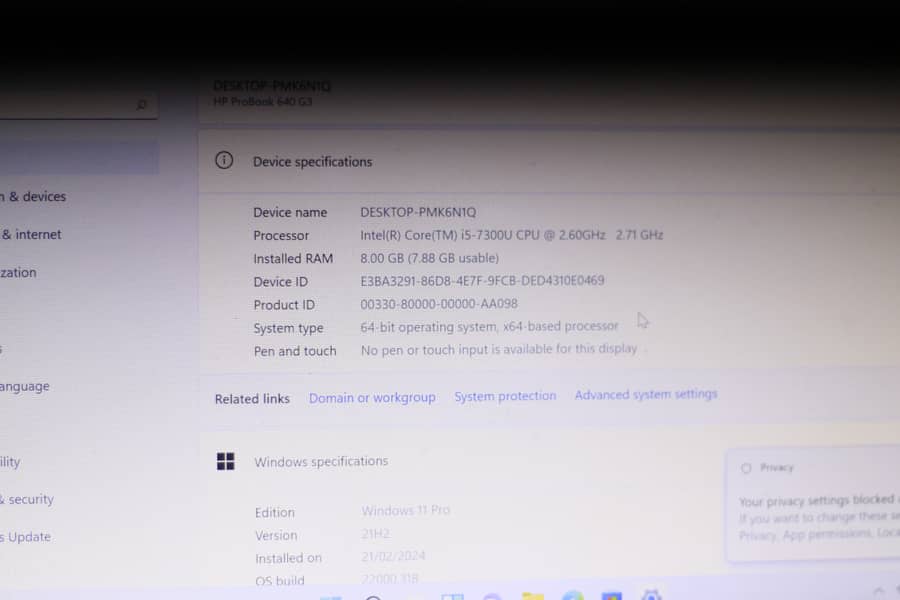Viewport: 900px width, 600px height.
Task: Open the Domain or workgroup link
Action: pos(372,398)
